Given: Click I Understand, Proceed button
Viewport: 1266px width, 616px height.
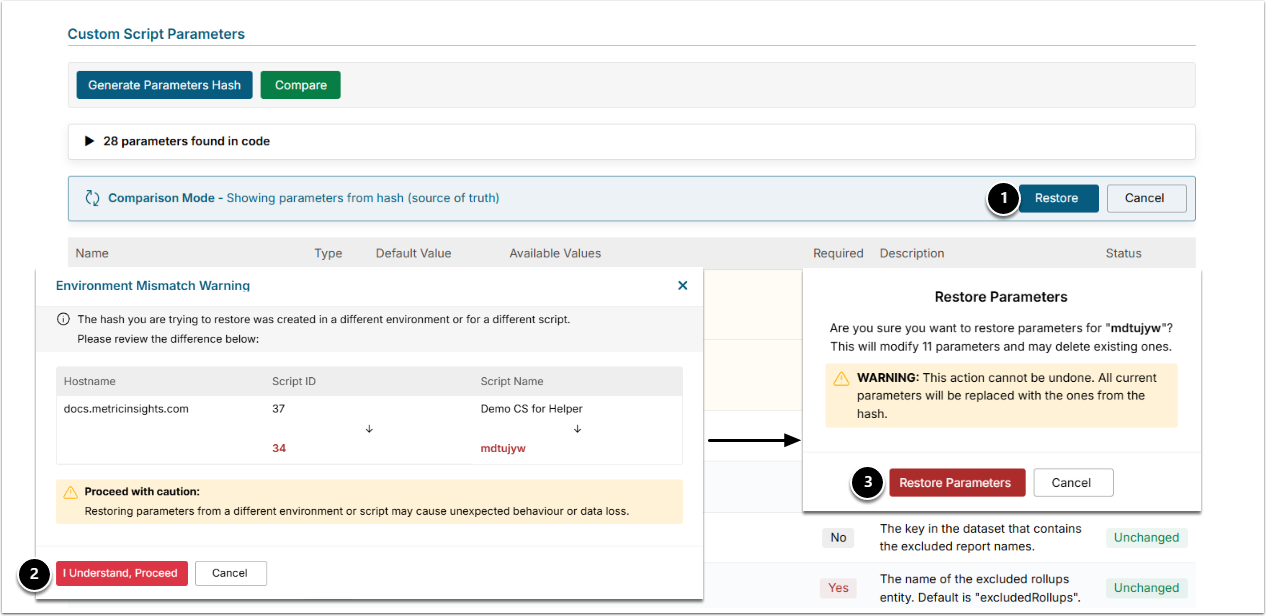Looking at the screenshot, I should (x=122, y=573).
